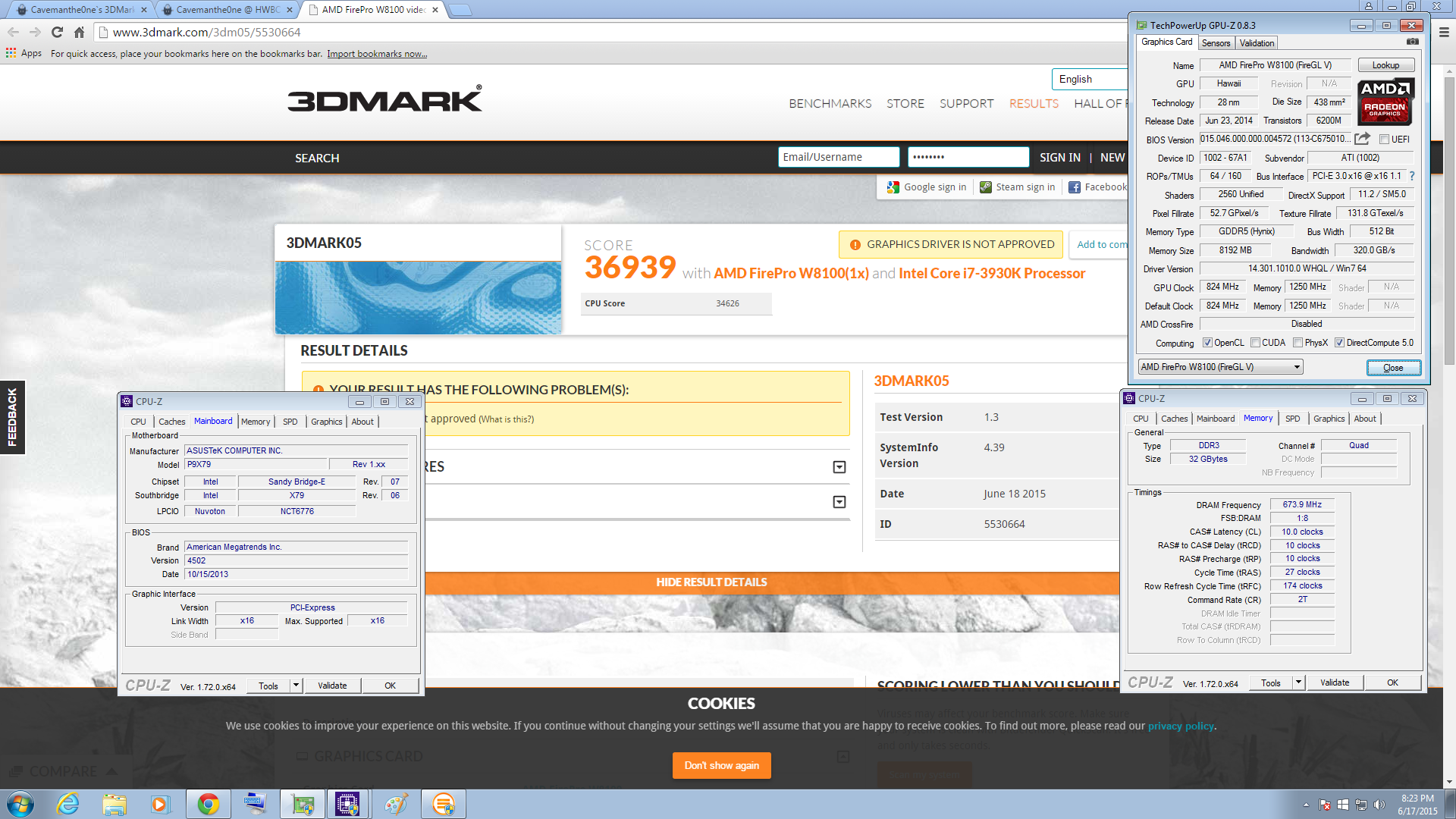Toggle the OpenCL checkbox
This screenshot has height=819, width=1456.
[1207, 343]
